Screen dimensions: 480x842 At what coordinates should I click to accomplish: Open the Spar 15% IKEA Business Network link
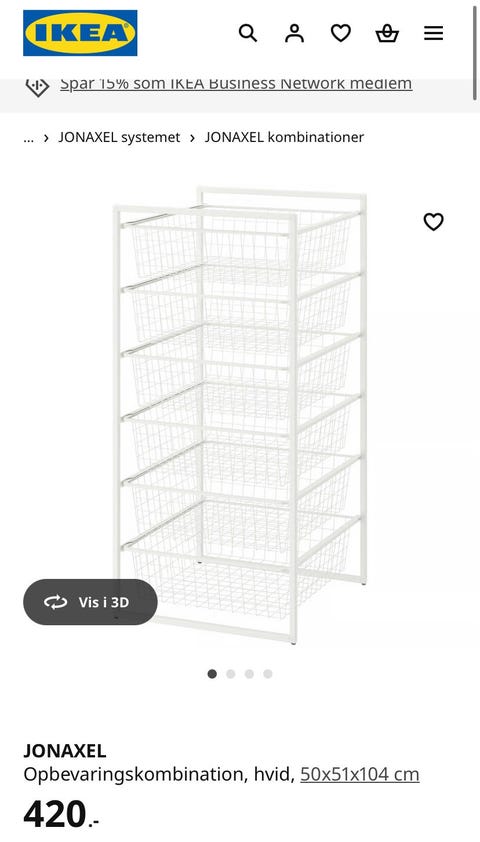tap(236, 84)
